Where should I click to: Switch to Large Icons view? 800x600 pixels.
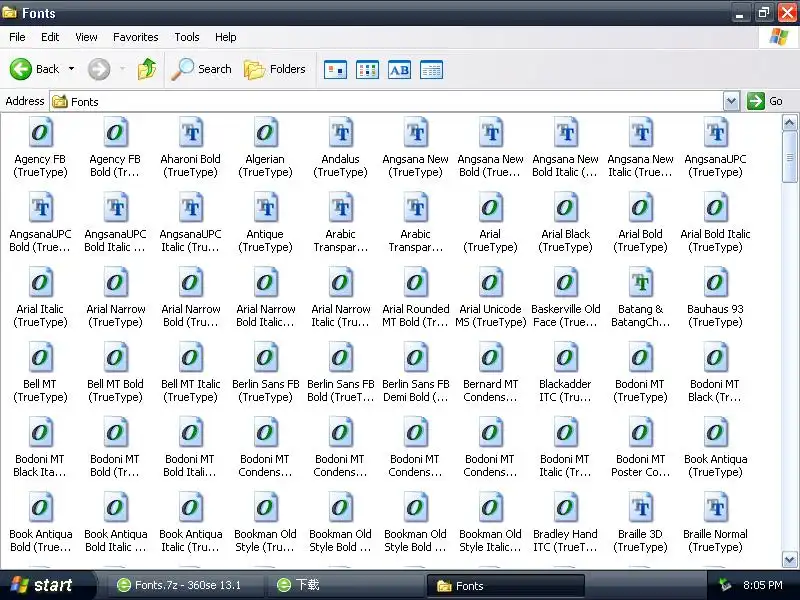click(x=335, y=70)
